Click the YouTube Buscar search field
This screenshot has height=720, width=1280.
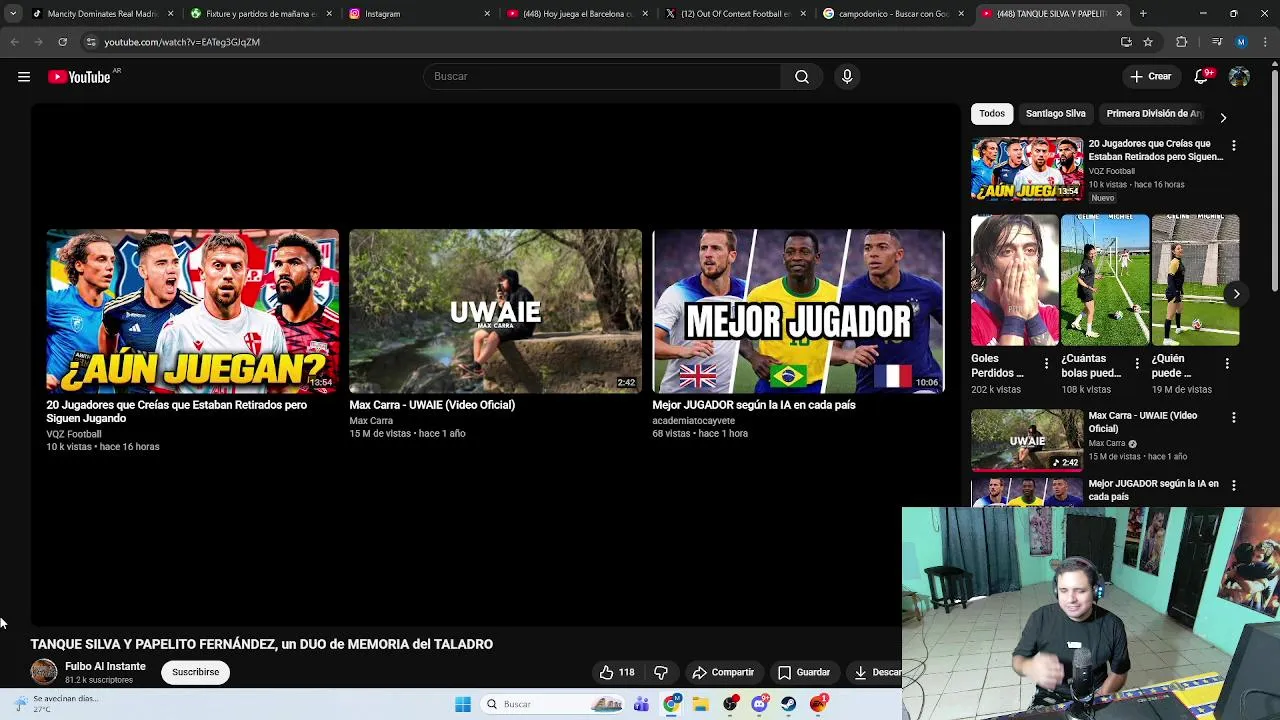[603, 77]
